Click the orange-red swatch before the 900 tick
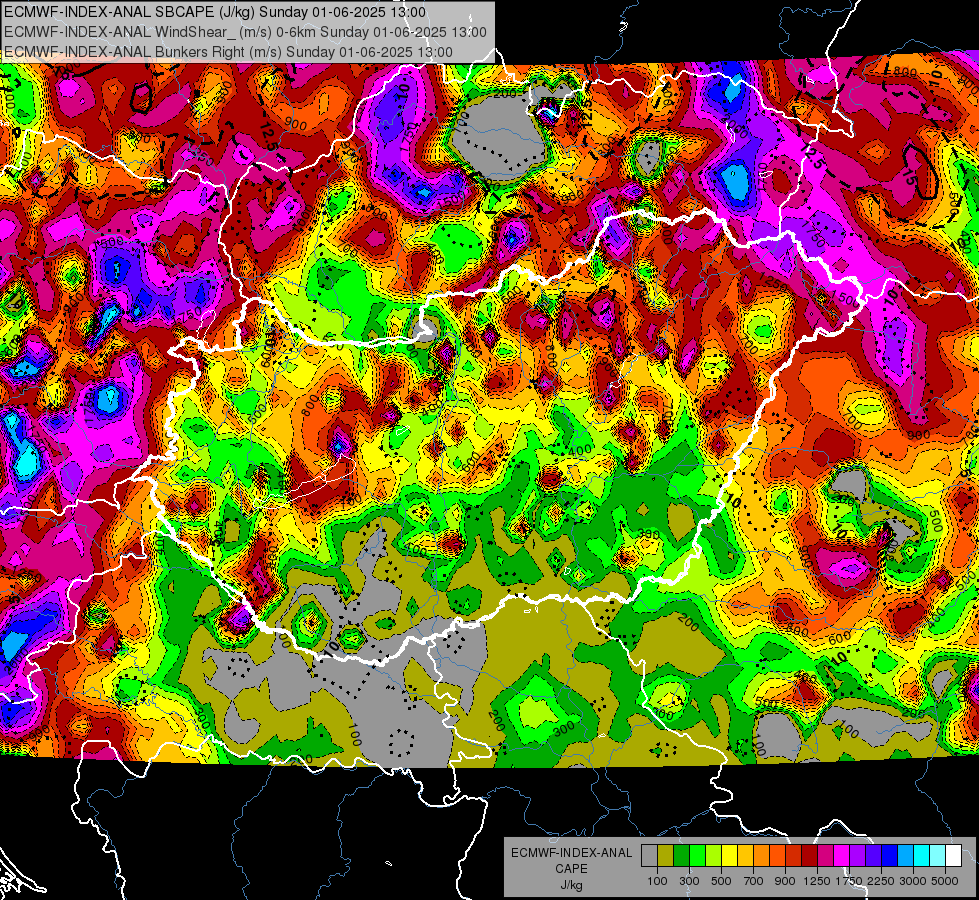This screenshot has height=900, width=979. point(777,856)
